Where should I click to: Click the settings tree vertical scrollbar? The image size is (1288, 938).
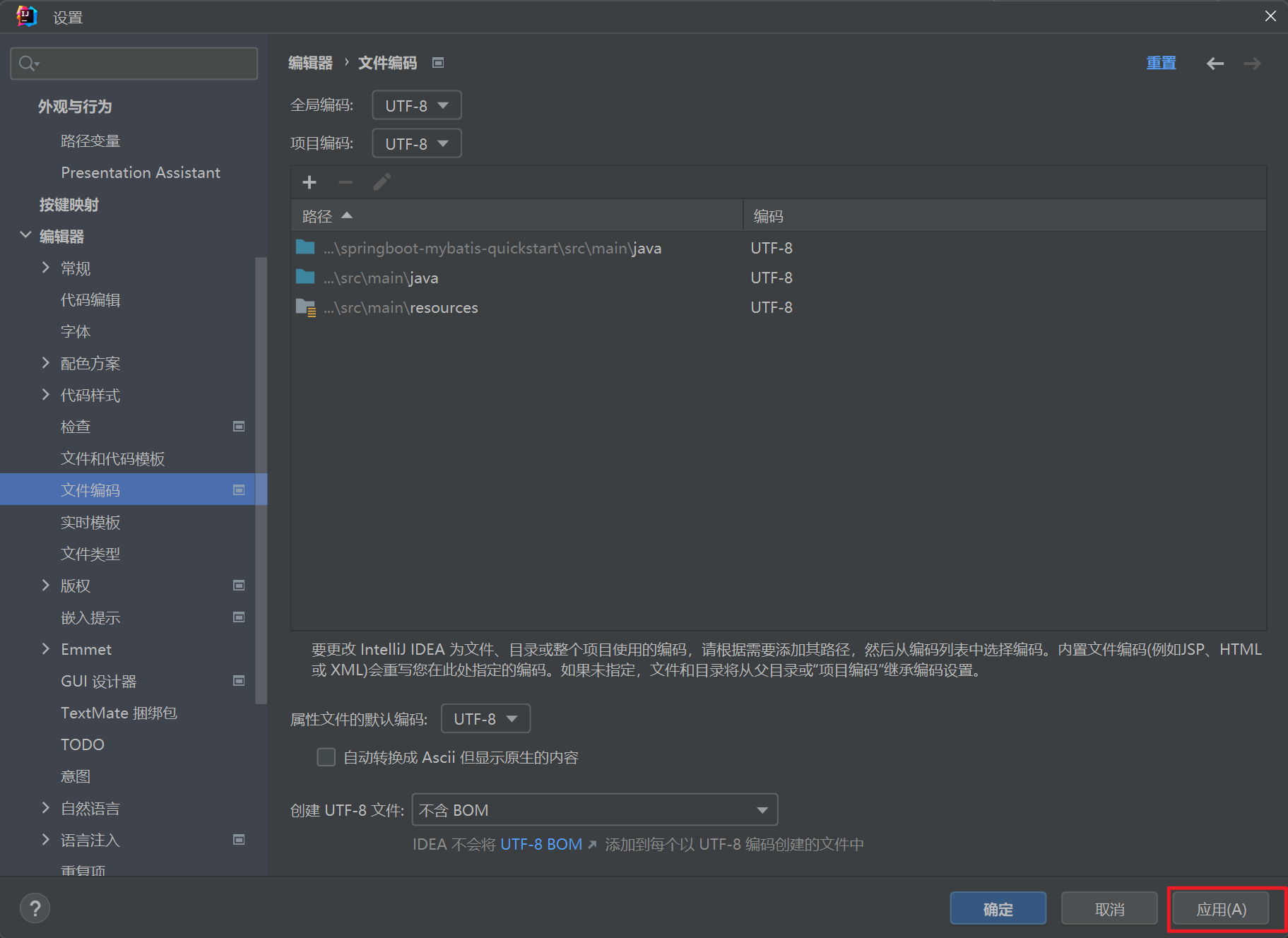(261, 480)
